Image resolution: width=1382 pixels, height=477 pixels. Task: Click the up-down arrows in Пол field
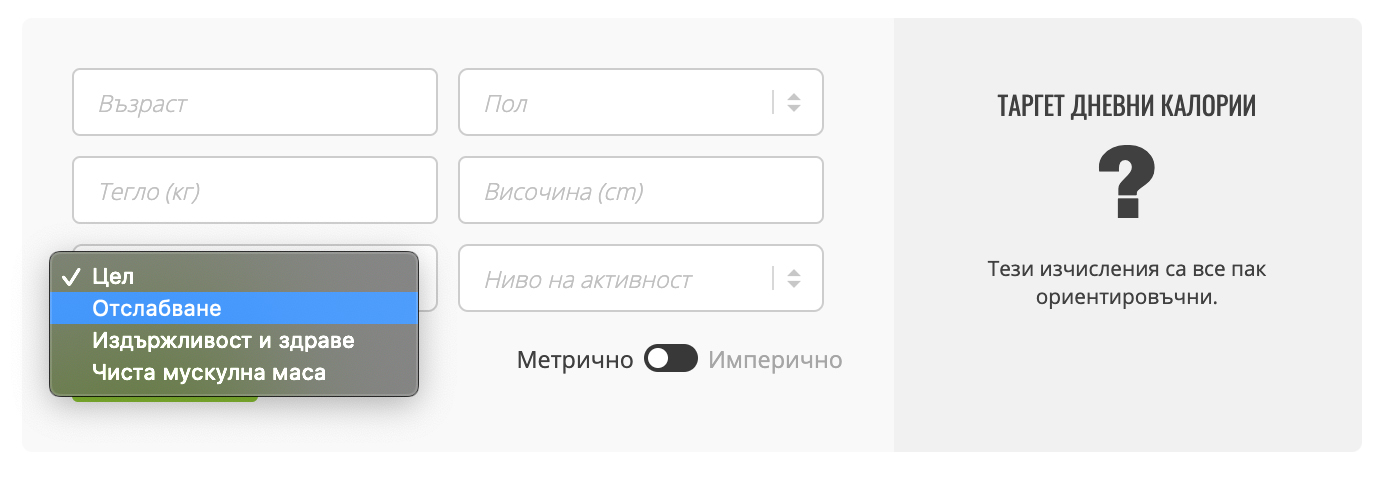tap(793, 102)
